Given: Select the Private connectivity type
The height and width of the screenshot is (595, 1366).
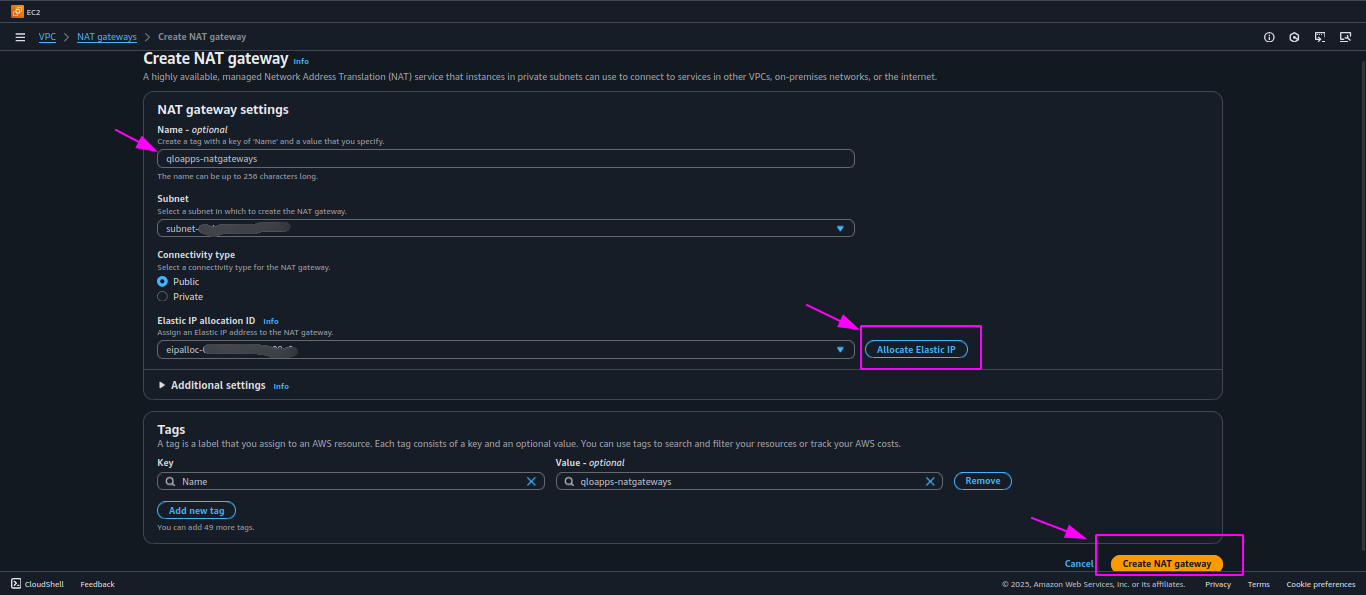Looking at the screenshot, I should pos(162,297).
